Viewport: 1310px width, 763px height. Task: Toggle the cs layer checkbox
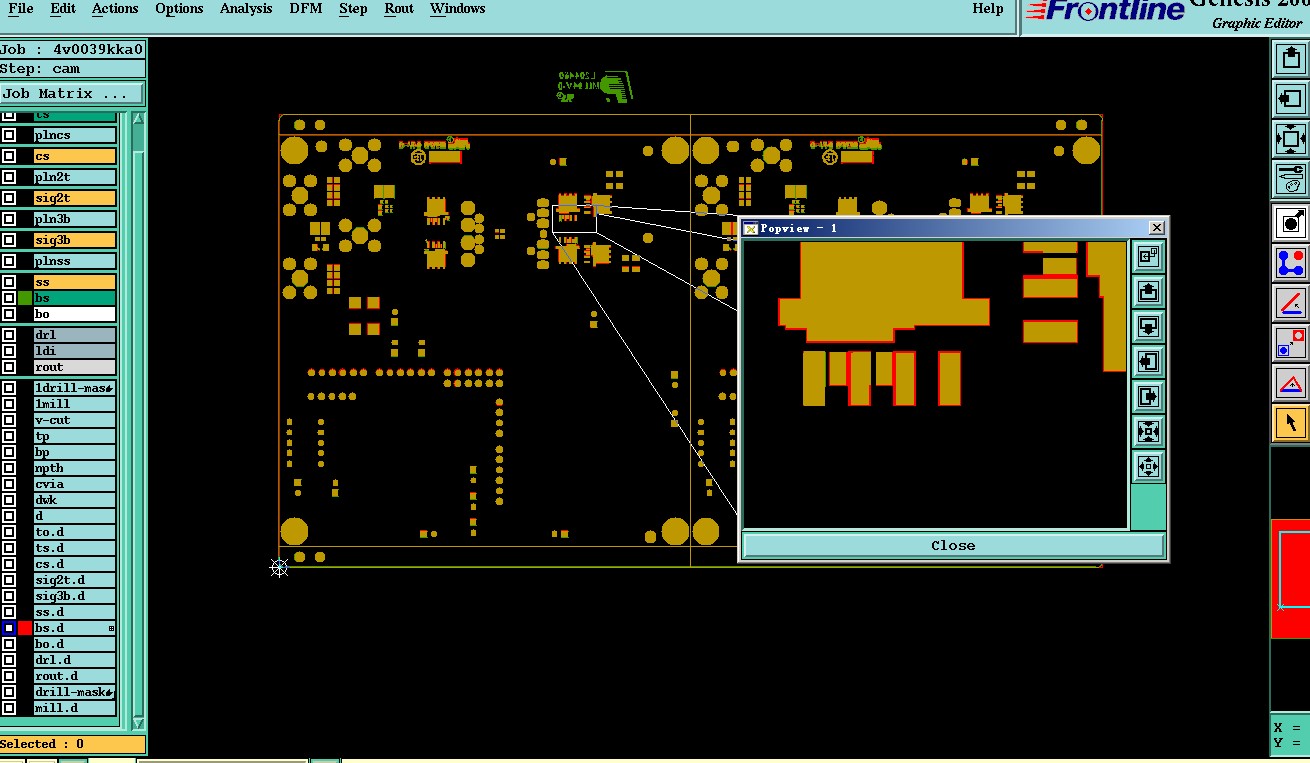point(9,156)
